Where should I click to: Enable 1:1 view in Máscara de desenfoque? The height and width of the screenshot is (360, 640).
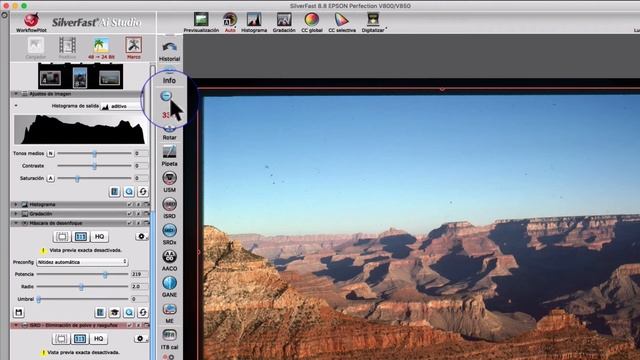81,237
